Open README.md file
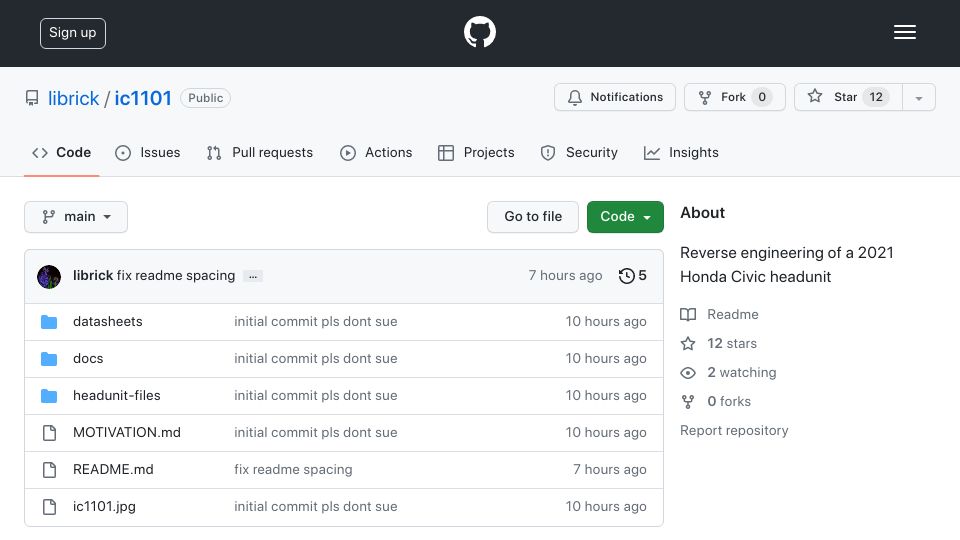 (x=113, y=470)
